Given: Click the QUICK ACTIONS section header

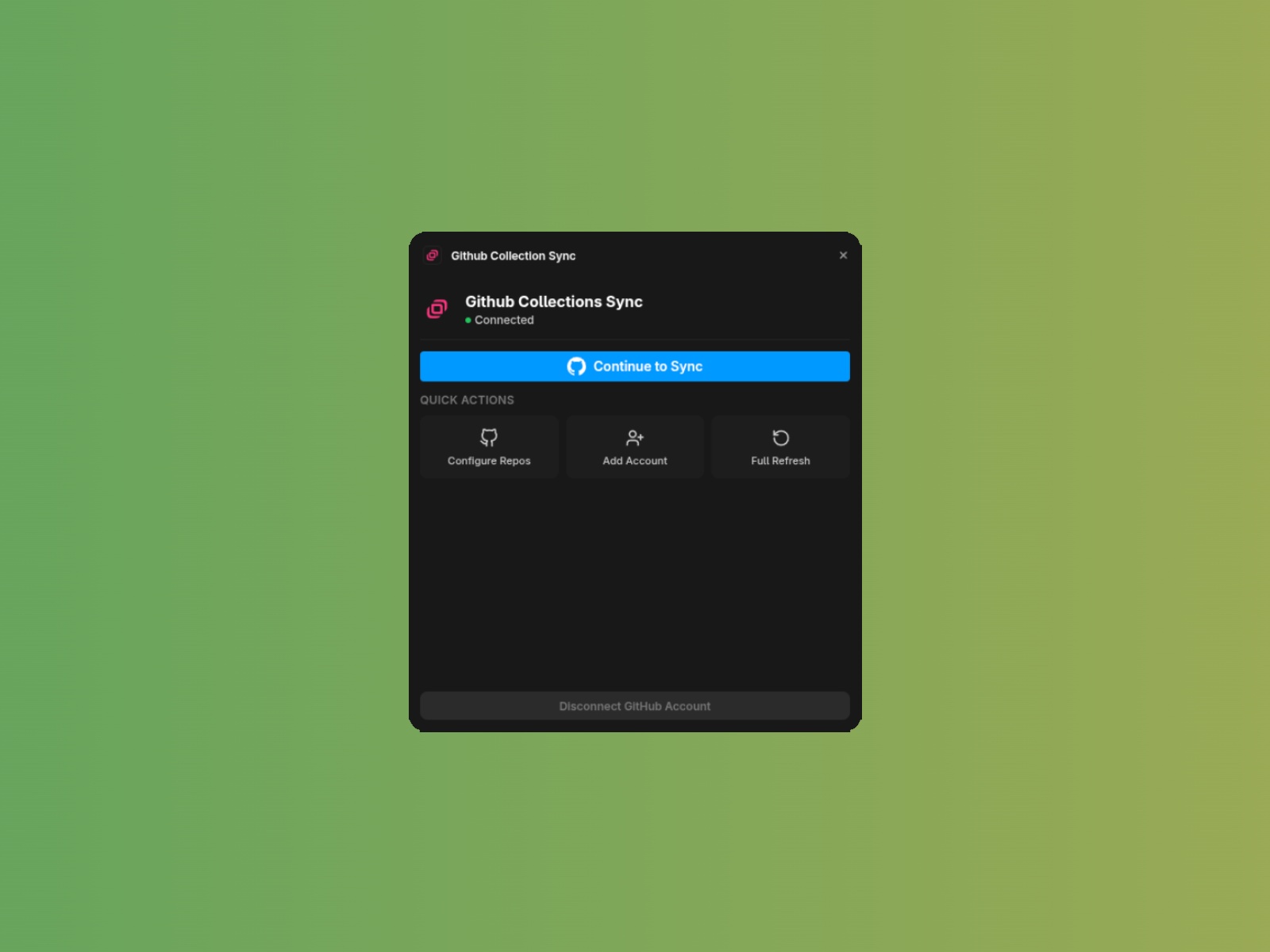Looking at the screenshot, I should pyautogui.click(x=467, y=400).
